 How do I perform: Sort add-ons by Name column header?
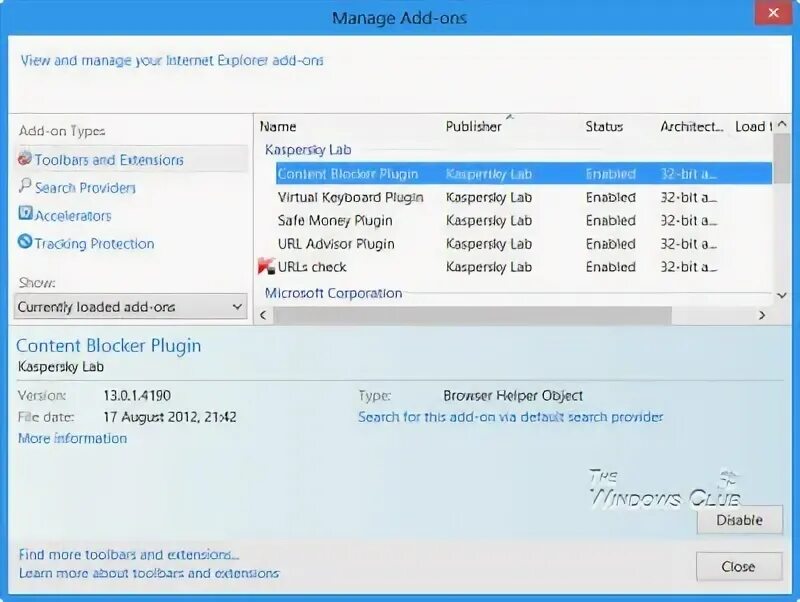pos(278,127)
